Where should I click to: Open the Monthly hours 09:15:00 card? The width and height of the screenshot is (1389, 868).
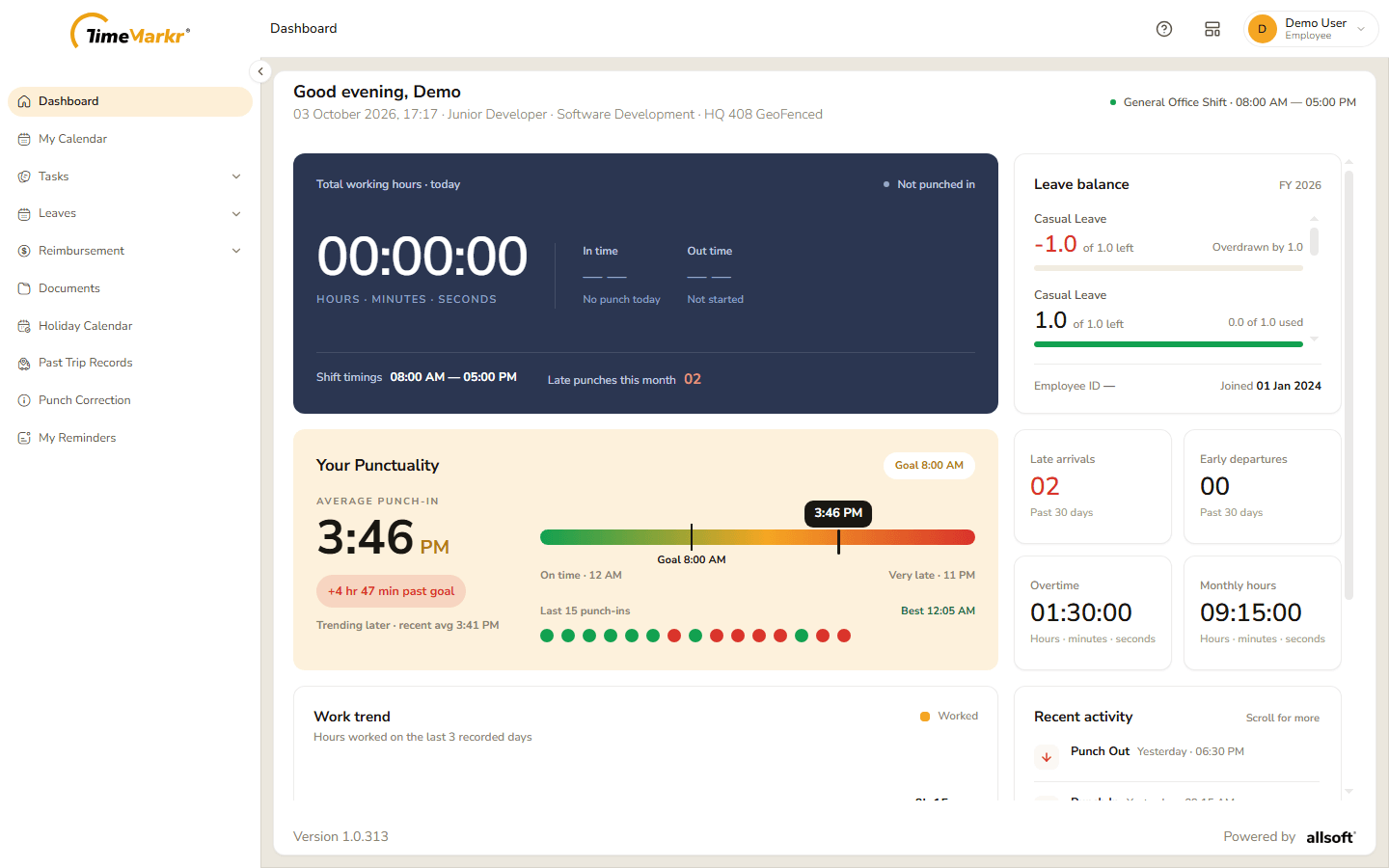coord(1263,612)
